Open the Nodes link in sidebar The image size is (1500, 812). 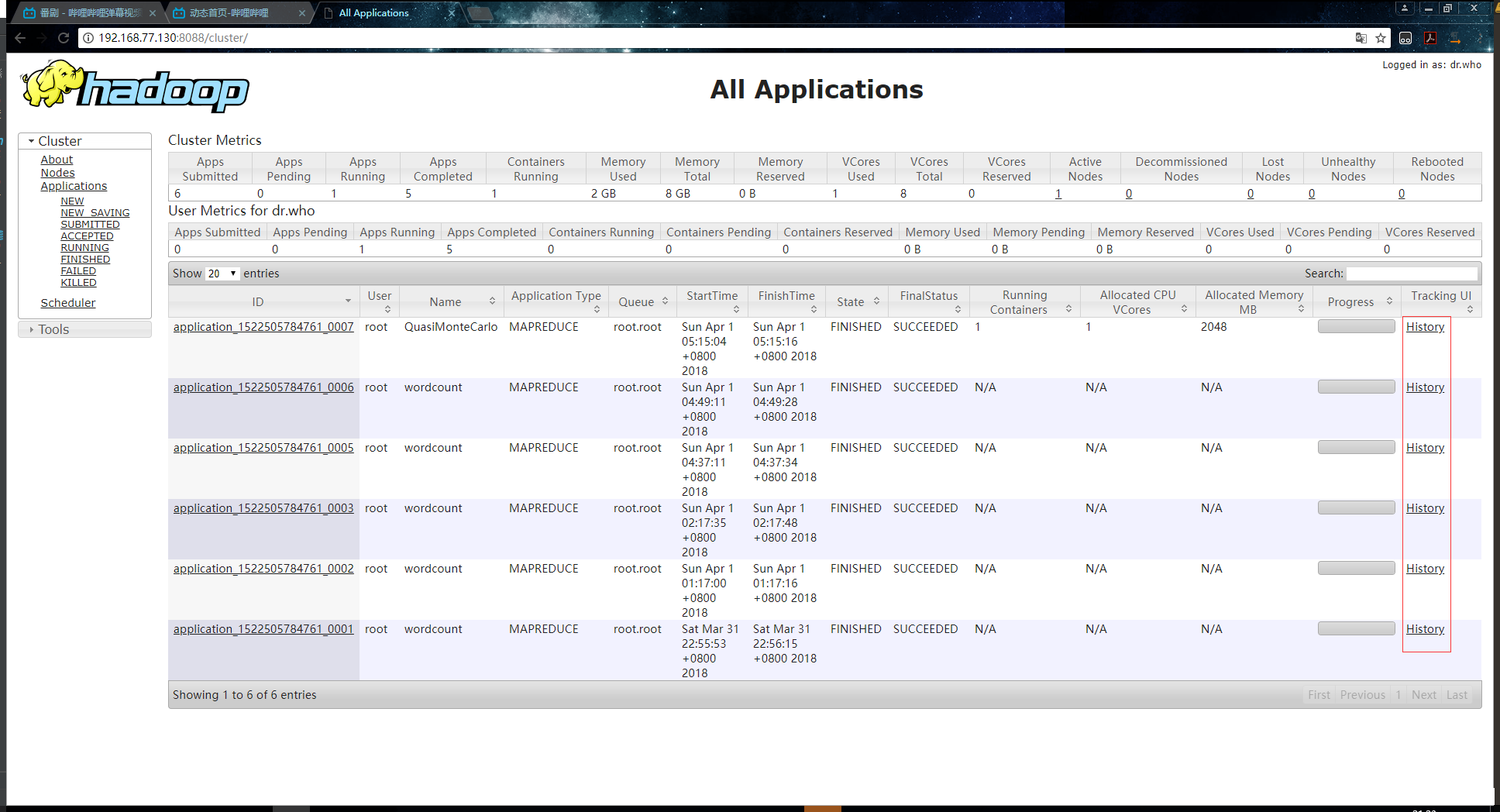(57, 173)
